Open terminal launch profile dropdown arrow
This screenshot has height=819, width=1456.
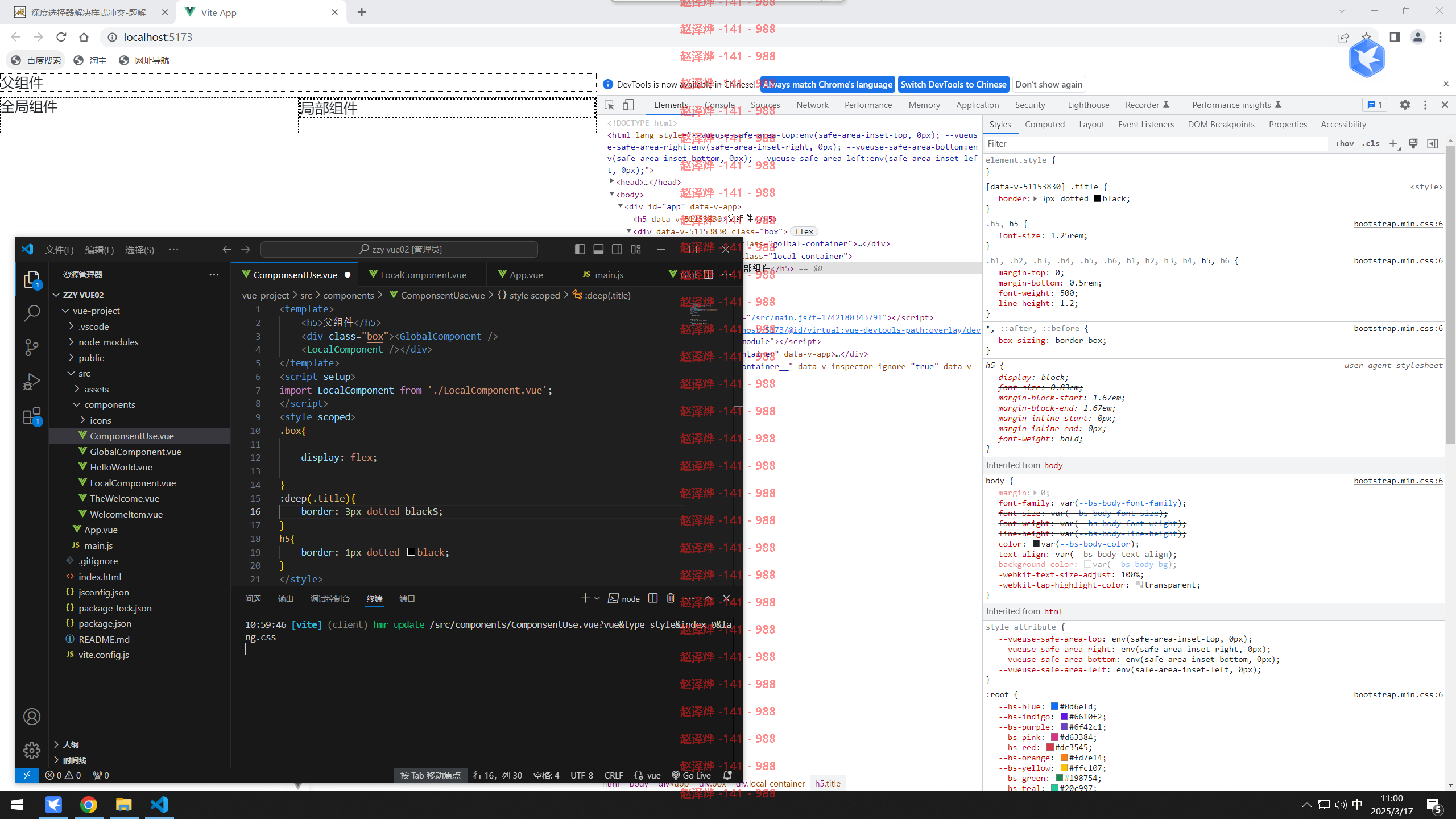597,598
